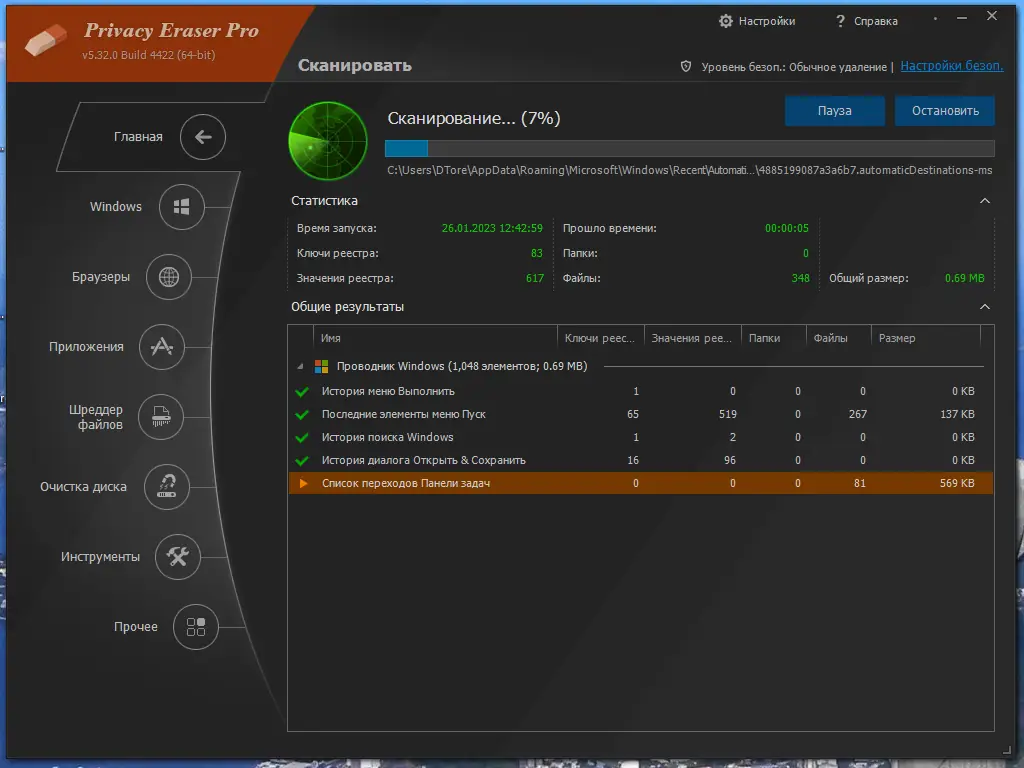The image size is (1024, 768).
Task: Click the Настройки gear icon
Action: (x=726, y=21)
